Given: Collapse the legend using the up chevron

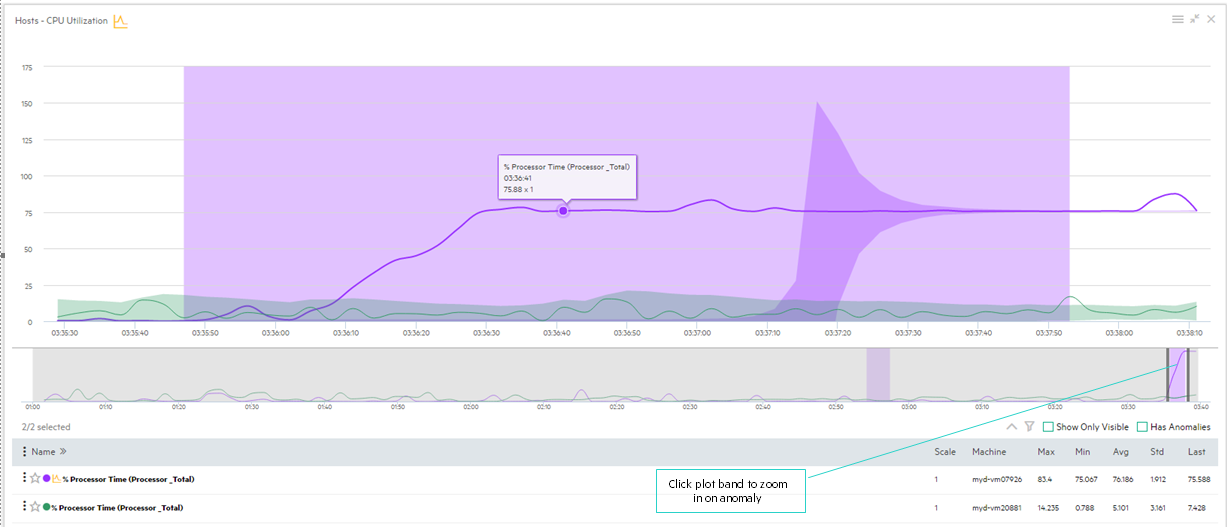Looking at the screenshot, I should [x=1011, y=427].
